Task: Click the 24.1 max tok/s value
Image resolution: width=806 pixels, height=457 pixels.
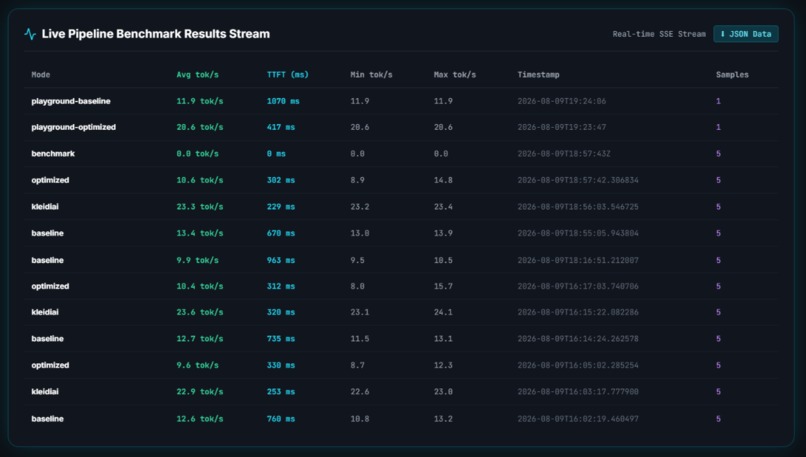Action: coord(443,312)
